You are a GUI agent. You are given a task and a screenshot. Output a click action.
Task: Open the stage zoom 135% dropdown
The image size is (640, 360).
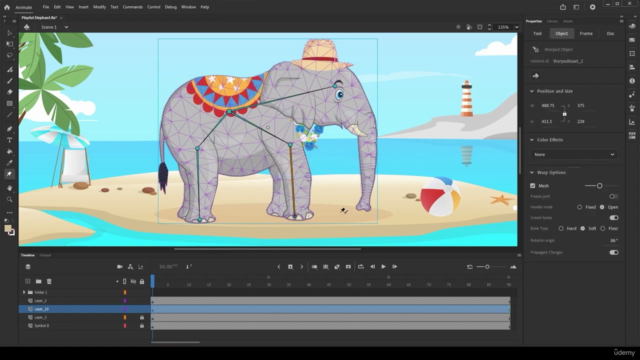coord(517,27)
